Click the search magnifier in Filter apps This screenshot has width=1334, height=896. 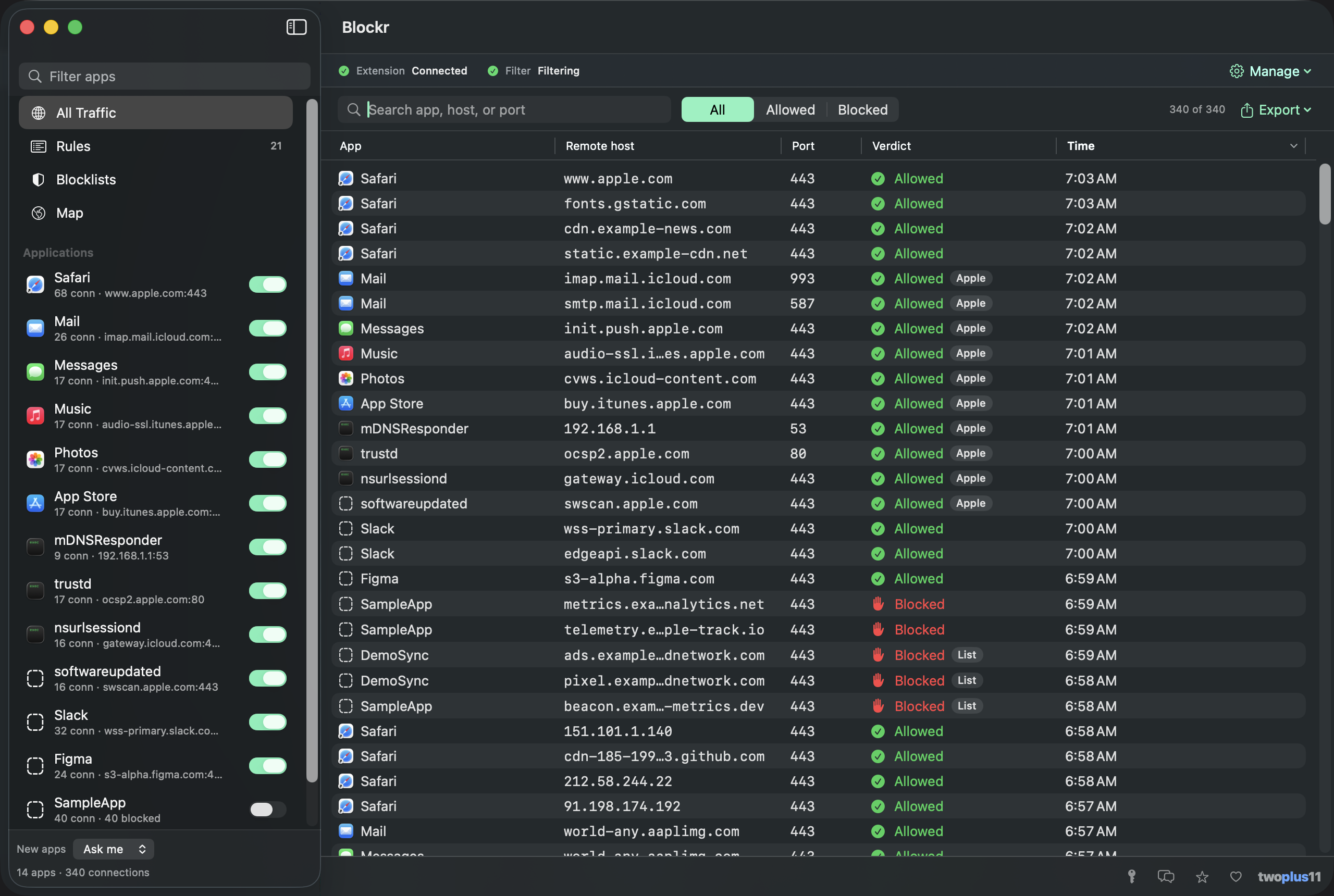[35, 76]
